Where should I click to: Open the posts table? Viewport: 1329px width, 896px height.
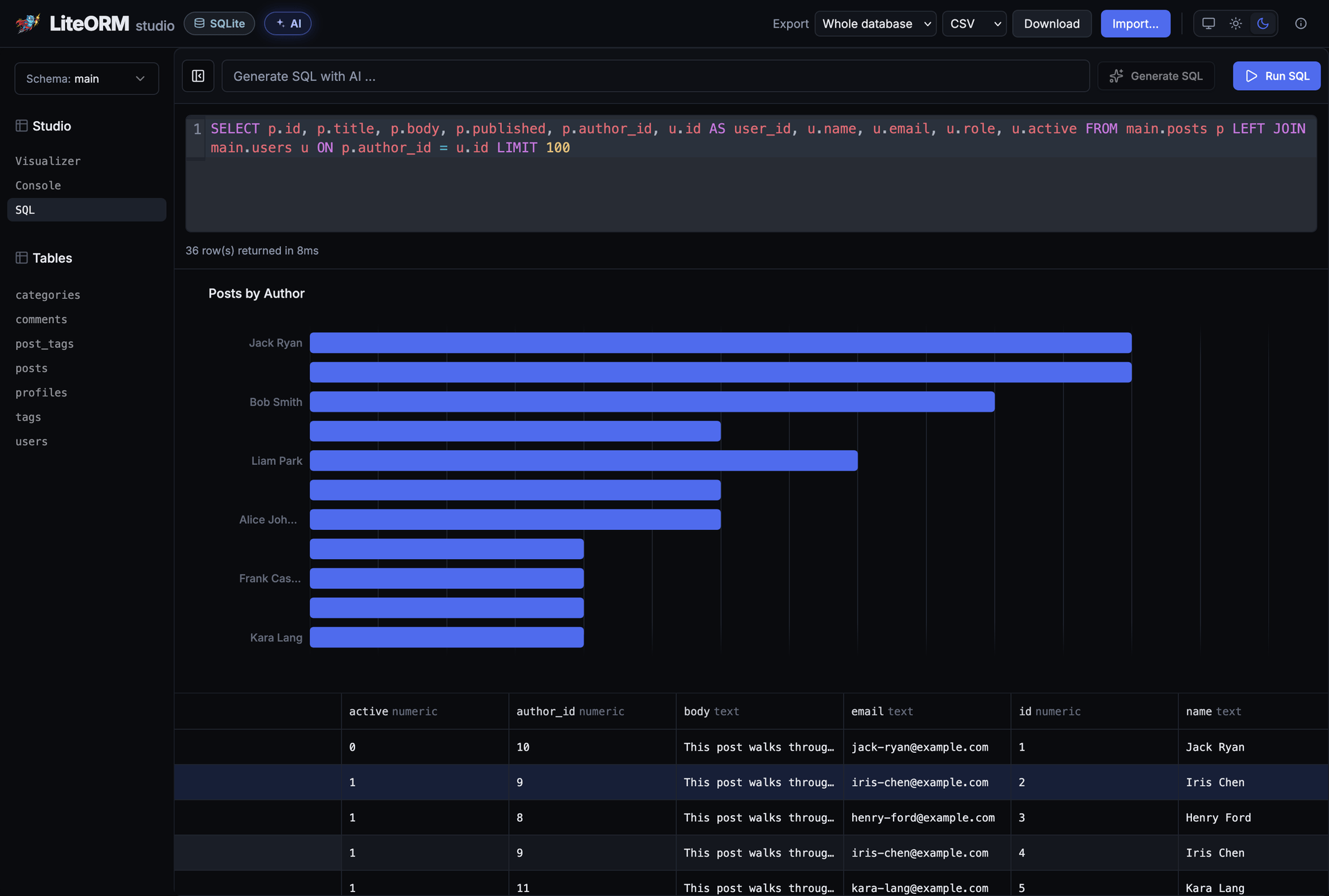point(32,368)
